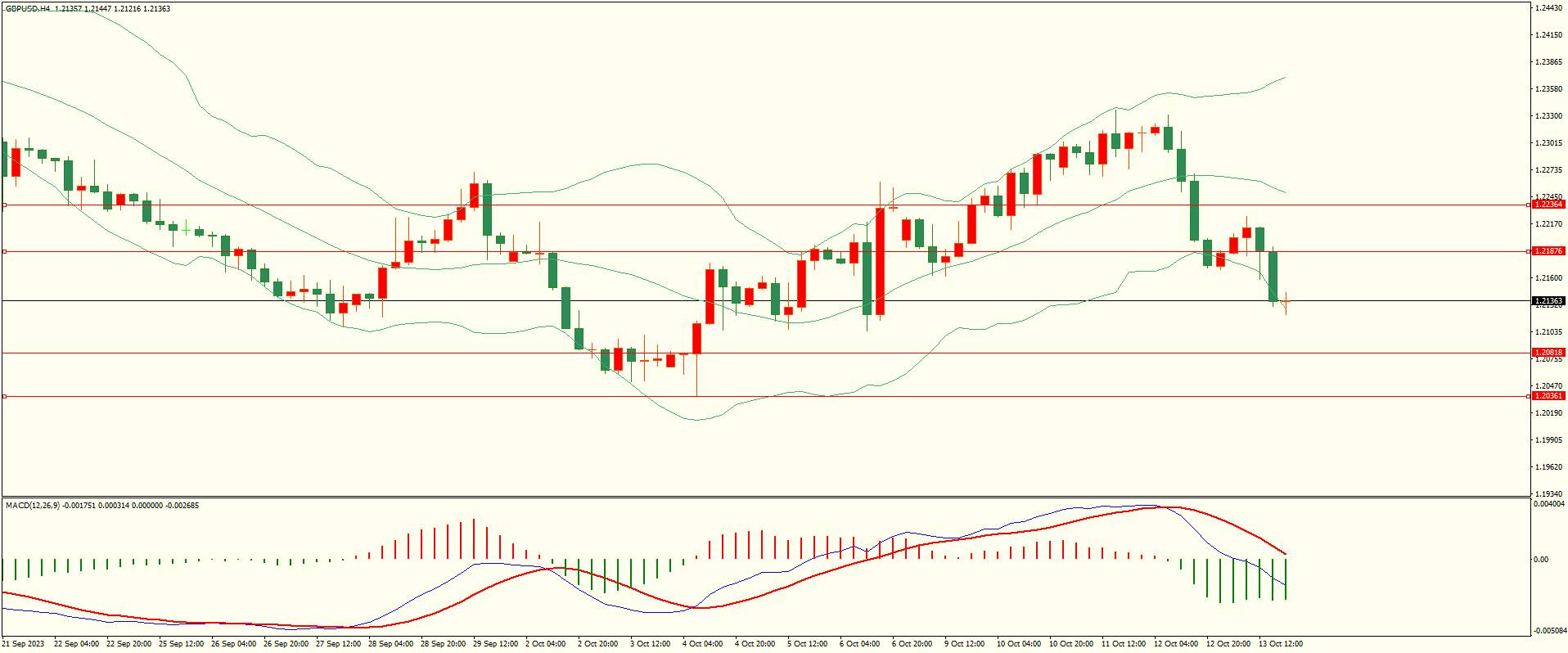Select the MACD(12,26,9) indicator label
Image resolution: width=1568 pixels, height=653 pixels.
tap(33, 506)
